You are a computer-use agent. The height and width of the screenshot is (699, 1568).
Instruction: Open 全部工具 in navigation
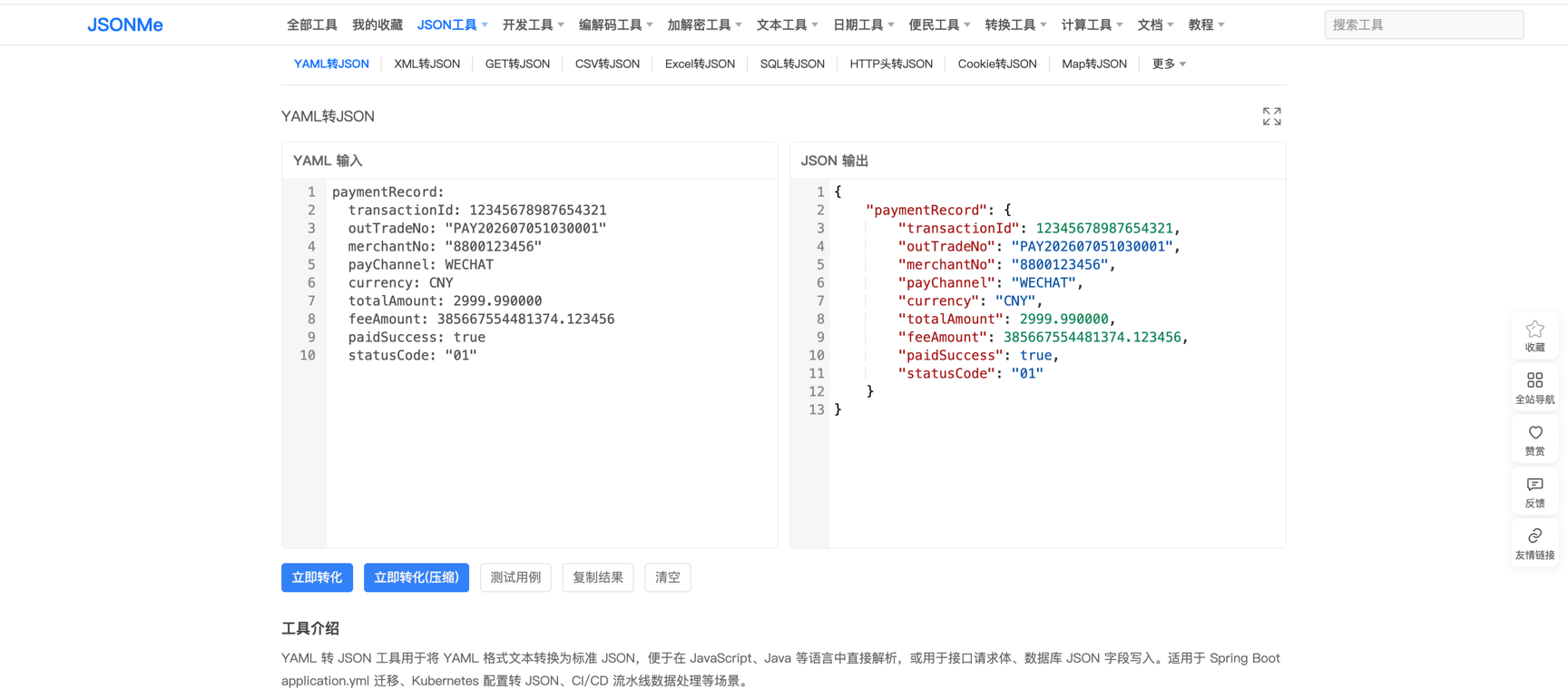(x=312, y=25)
